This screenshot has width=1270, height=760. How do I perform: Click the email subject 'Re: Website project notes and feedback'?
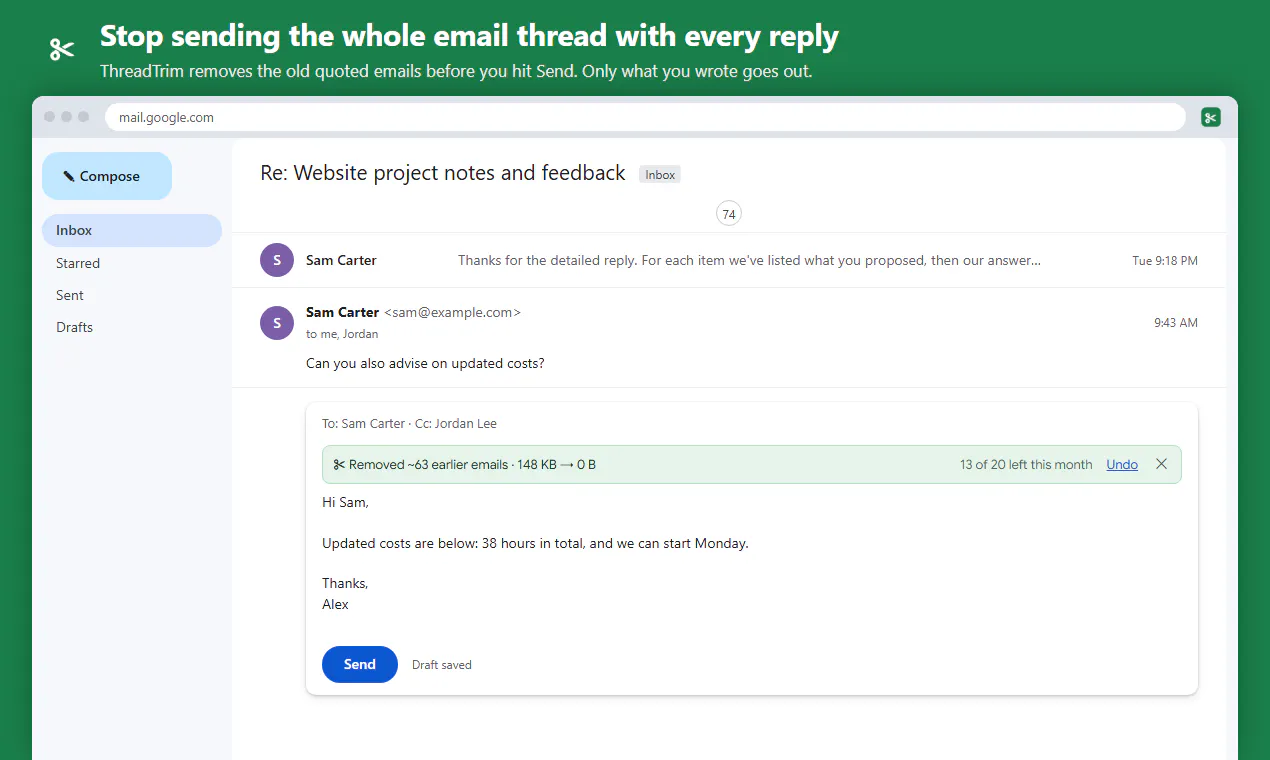[x=443, y=173]
